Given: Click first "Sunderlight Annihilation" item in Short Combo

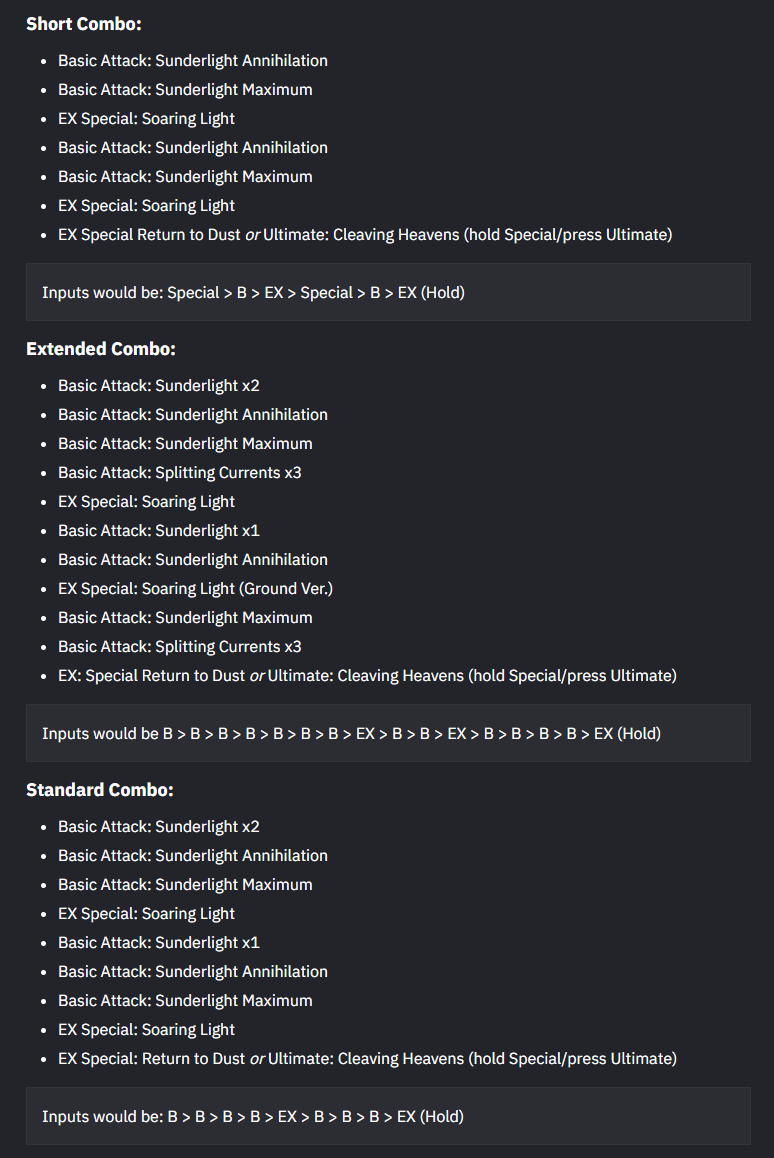Looking at the screenshot, I should click(193, 61).
